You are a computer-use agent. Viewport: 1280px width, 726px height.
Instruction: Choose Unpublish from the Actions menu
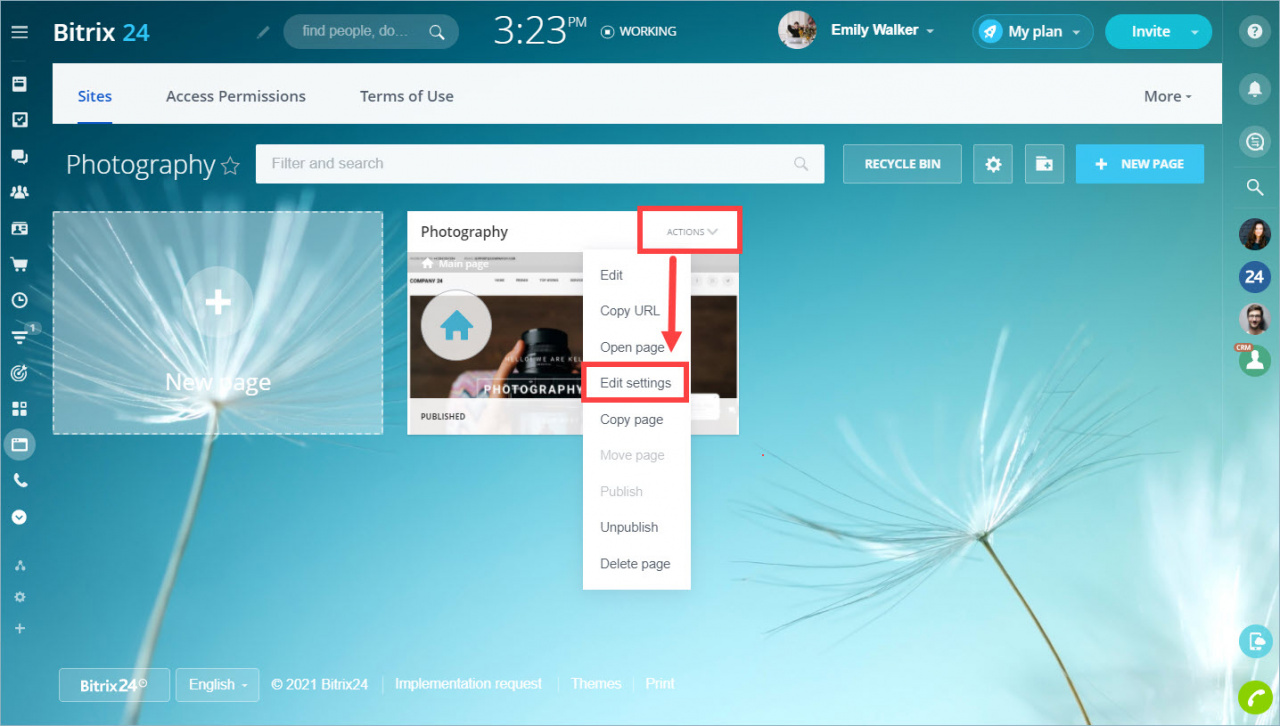(x=628, y=527)
